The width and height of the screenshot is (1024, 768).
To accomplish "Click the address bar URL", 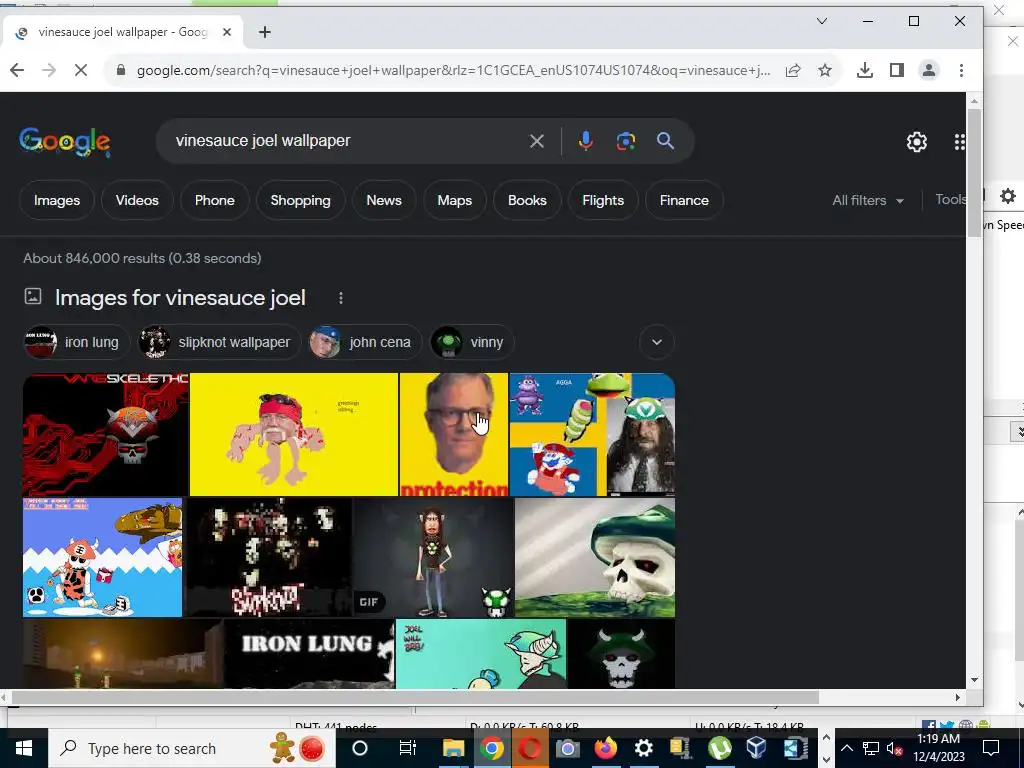I will coord(453,70).
